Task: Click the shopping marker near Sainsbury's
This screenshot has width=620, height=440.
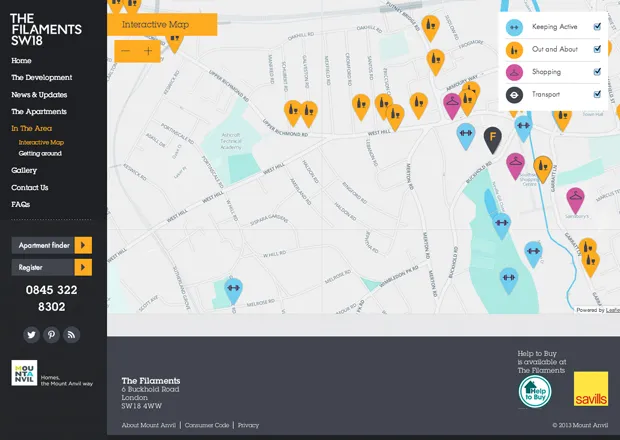Action: 575,199
